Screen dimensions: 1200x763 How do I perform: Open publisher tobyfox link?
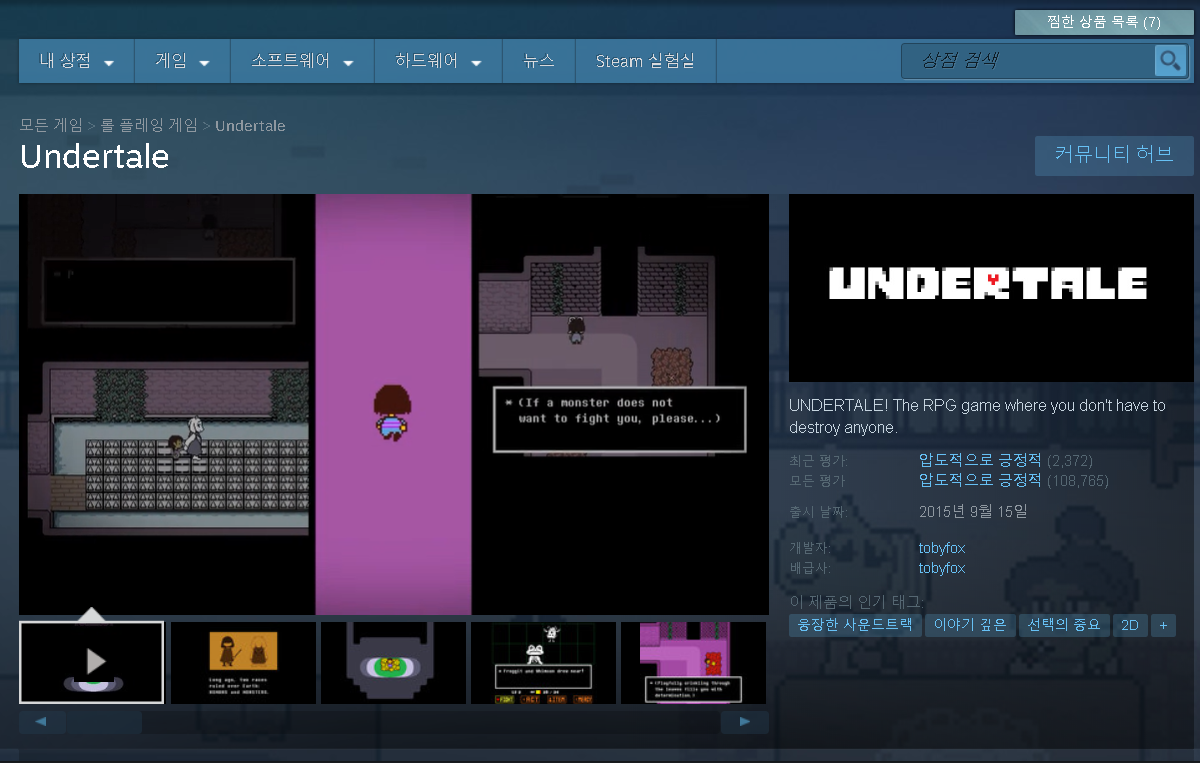(942, 568)
